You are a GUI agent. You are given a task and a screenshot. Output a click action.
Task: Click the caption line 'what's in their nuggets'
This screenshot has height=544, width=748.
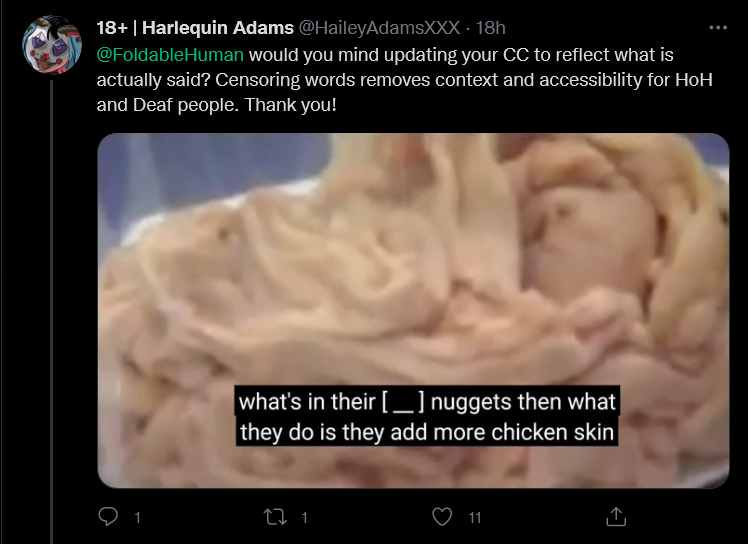tap(427, 401)
